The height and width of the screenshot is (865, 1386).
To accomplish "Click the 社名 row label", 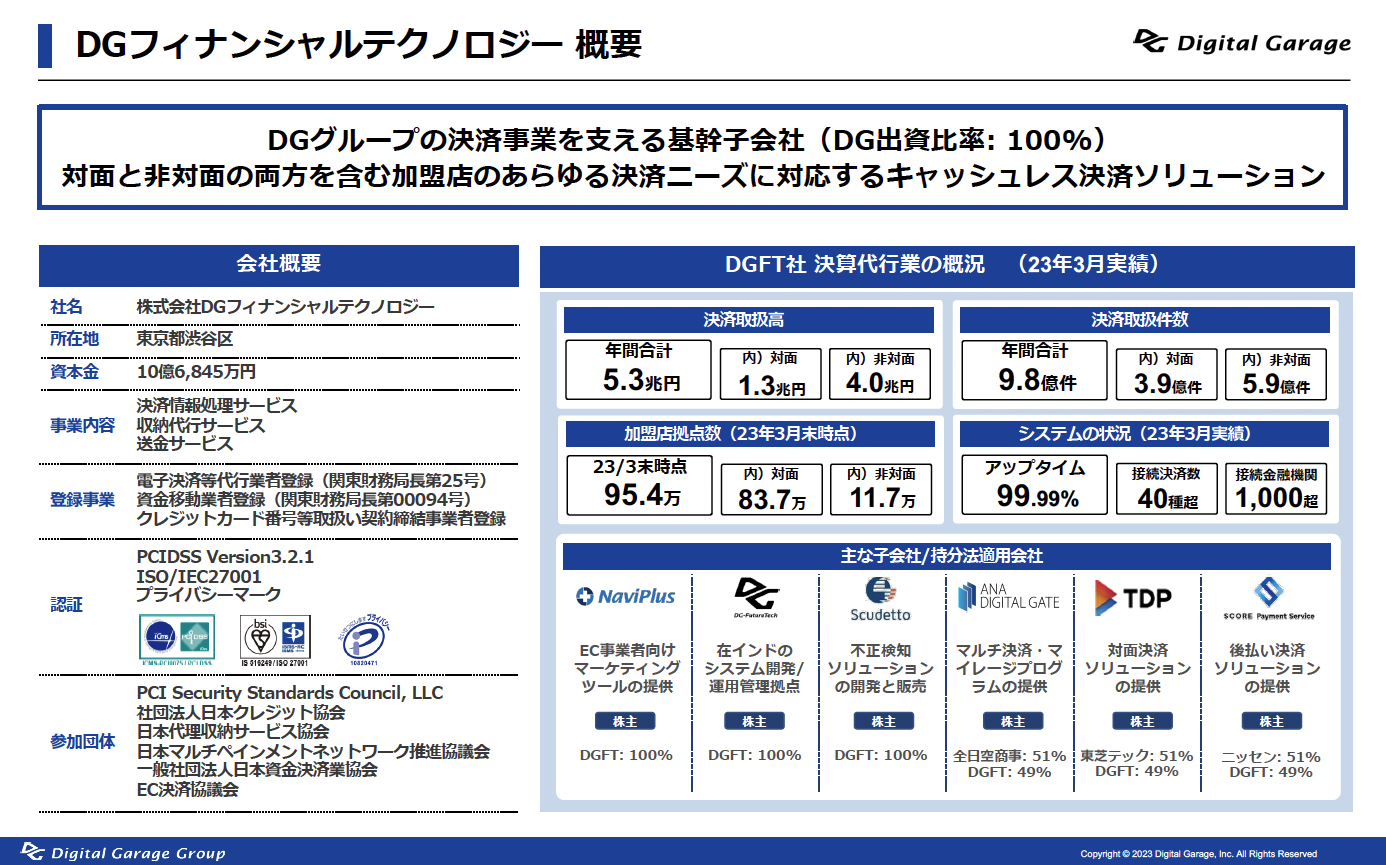I will click(x=67, y=307).
